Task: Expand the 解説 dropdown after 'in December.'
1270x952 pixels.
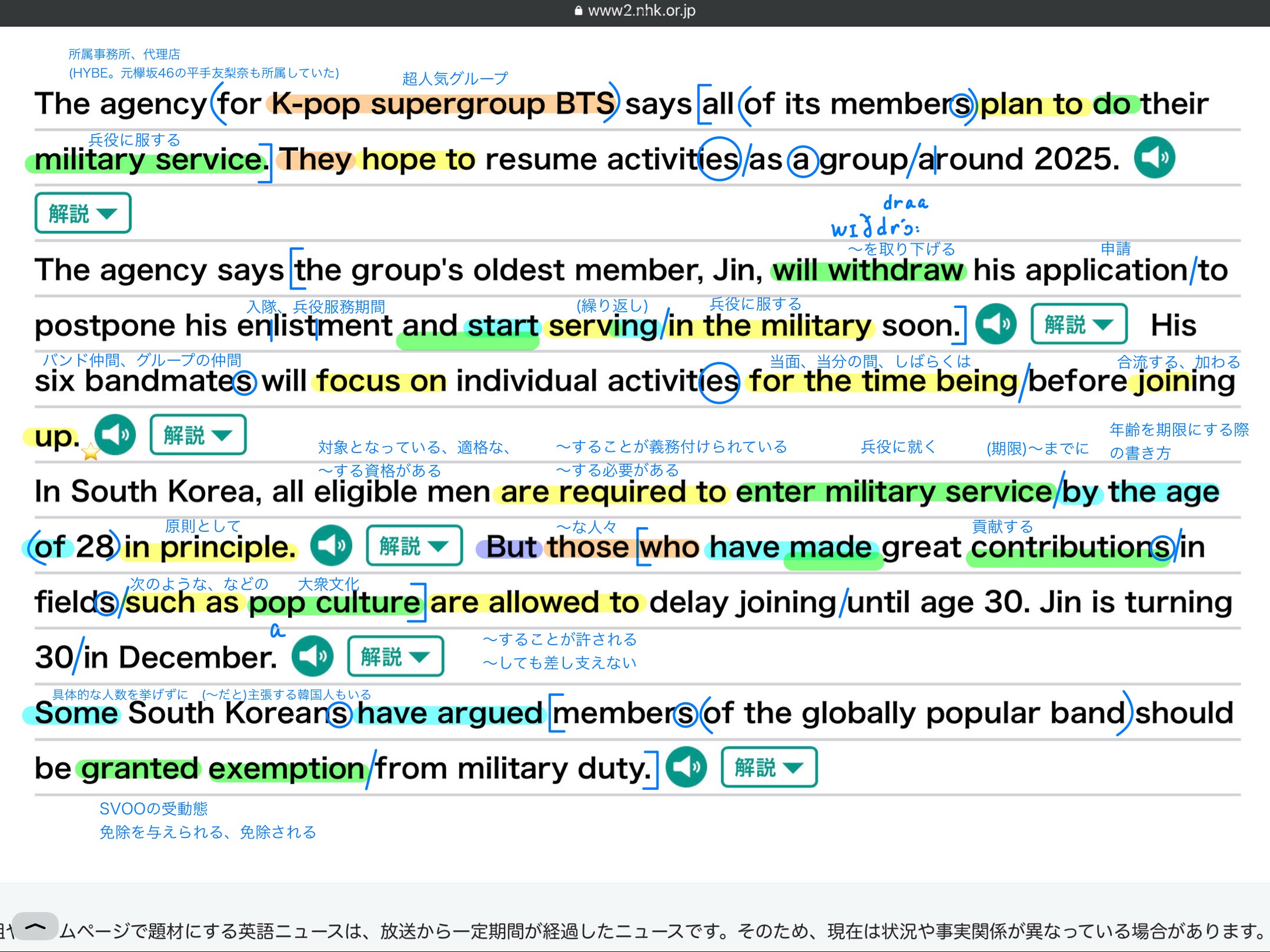Action: pyautogui.click(x=396, y=656)
